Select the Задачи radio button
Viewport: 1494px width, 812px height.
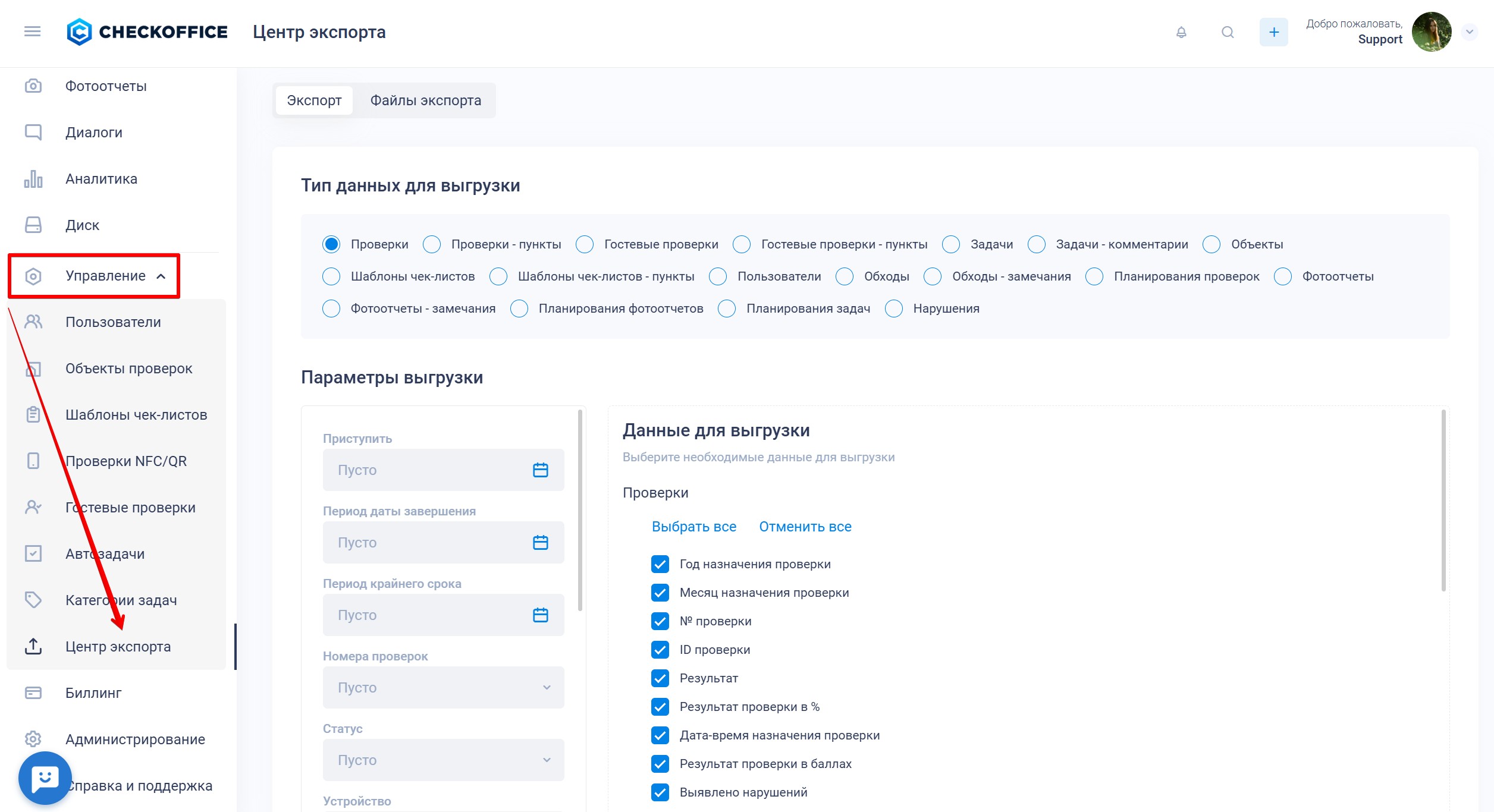(x=951, y=244)
